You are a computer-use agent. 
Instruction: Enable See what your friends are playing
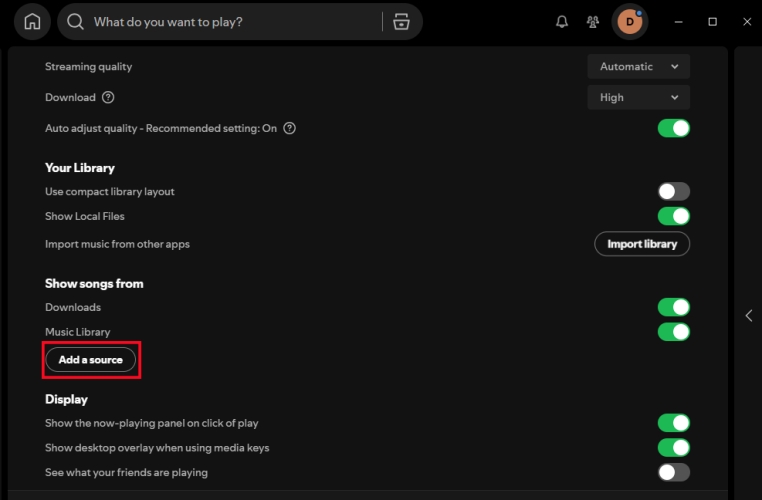pos(674,472)
